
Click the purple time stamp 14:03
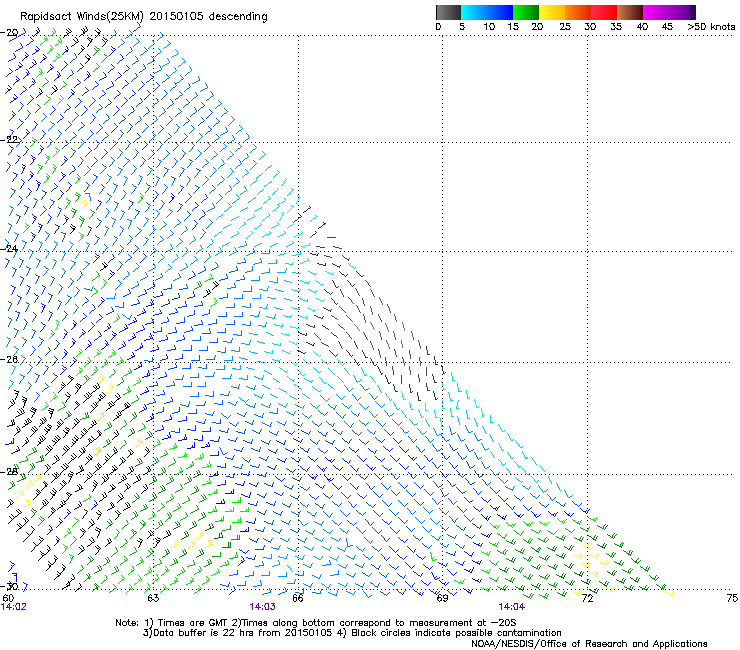(x=262, y=607)
